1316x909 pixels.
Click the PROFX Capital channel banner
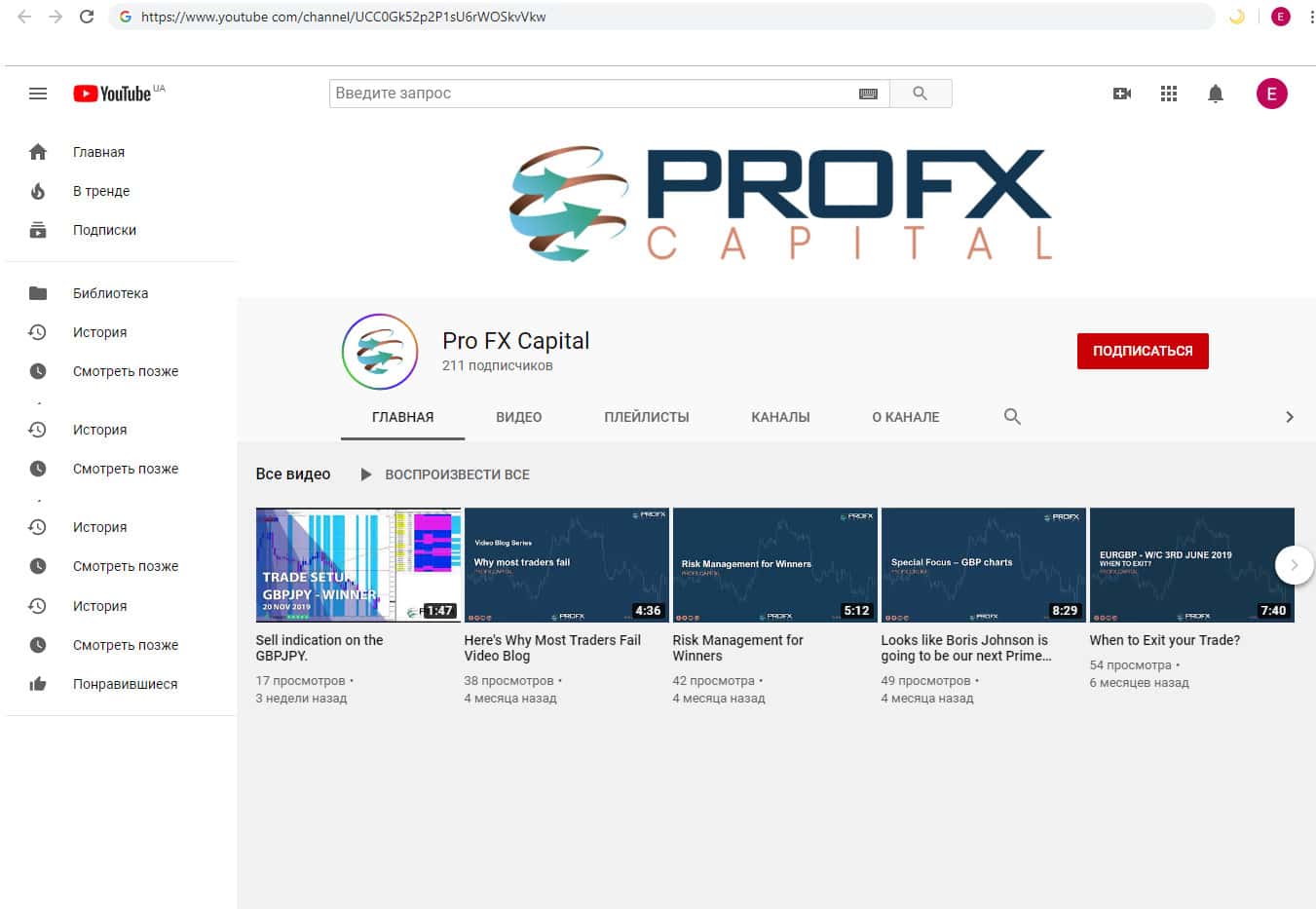coord(780,204)
